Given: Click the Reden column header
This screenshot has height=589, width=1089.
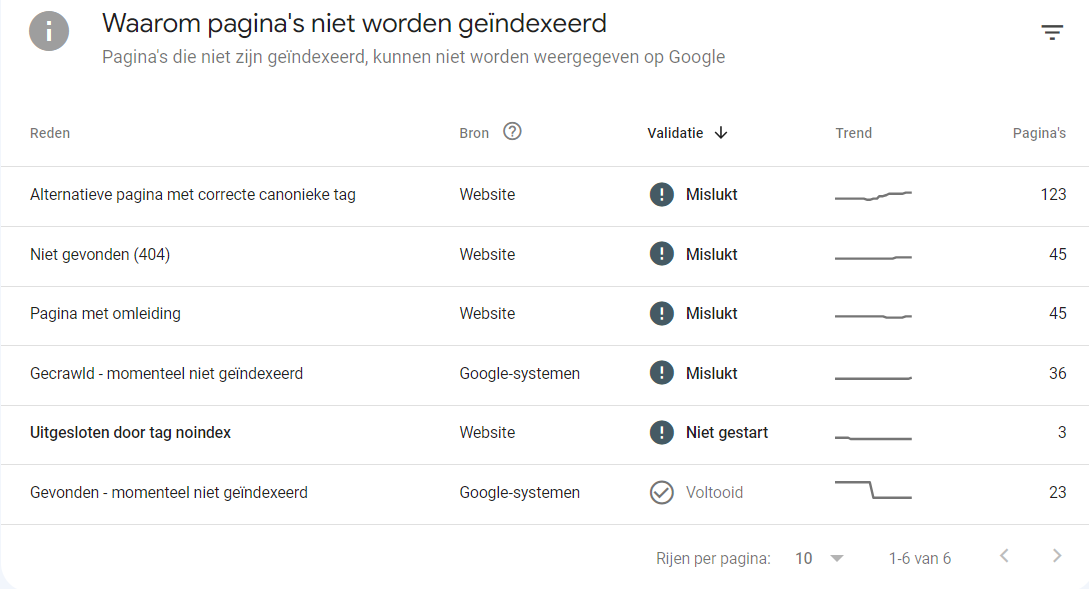Looking at the screenshot, I should coord(50,133).
